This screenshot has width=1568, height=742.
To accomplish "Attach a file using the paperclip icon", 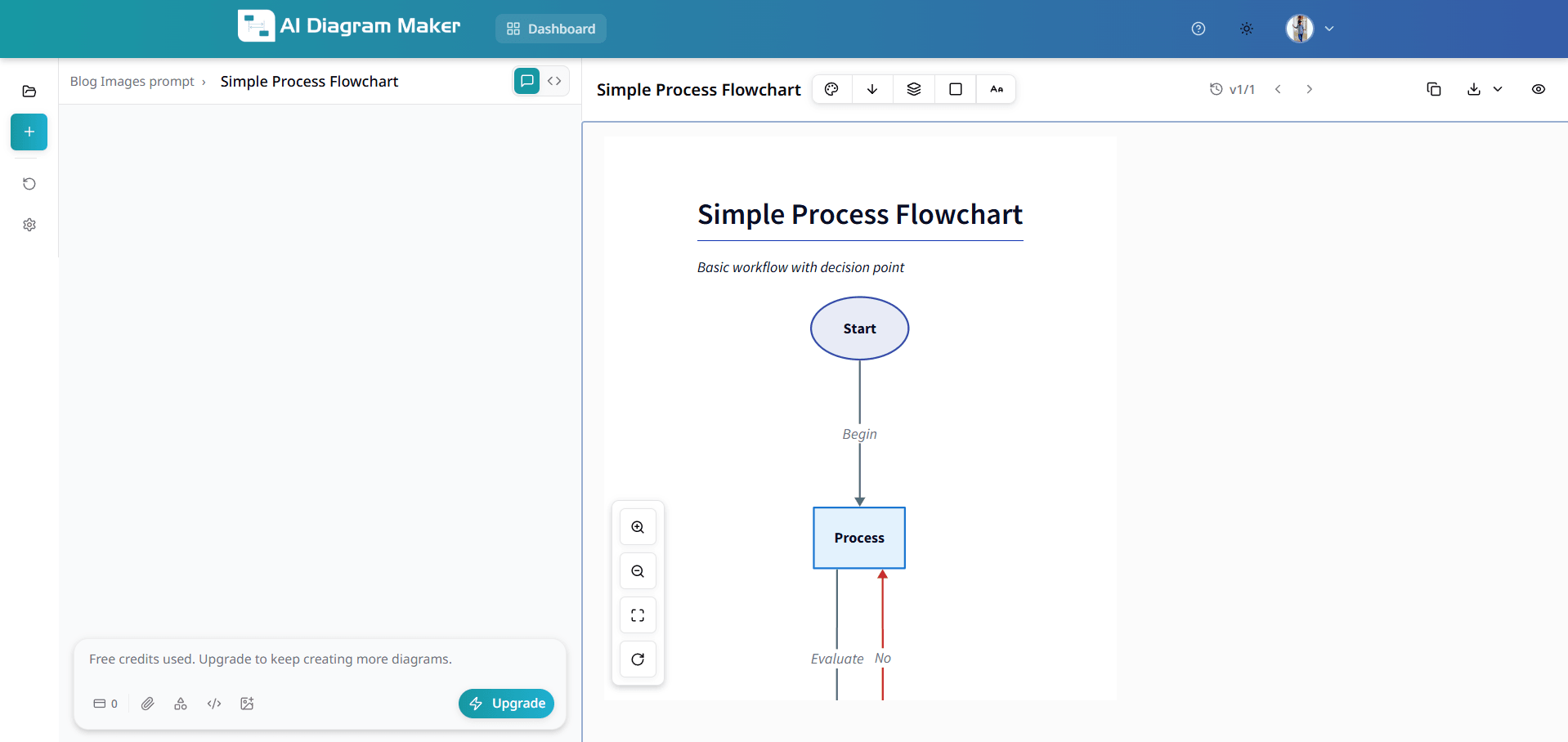I will 148,704.
